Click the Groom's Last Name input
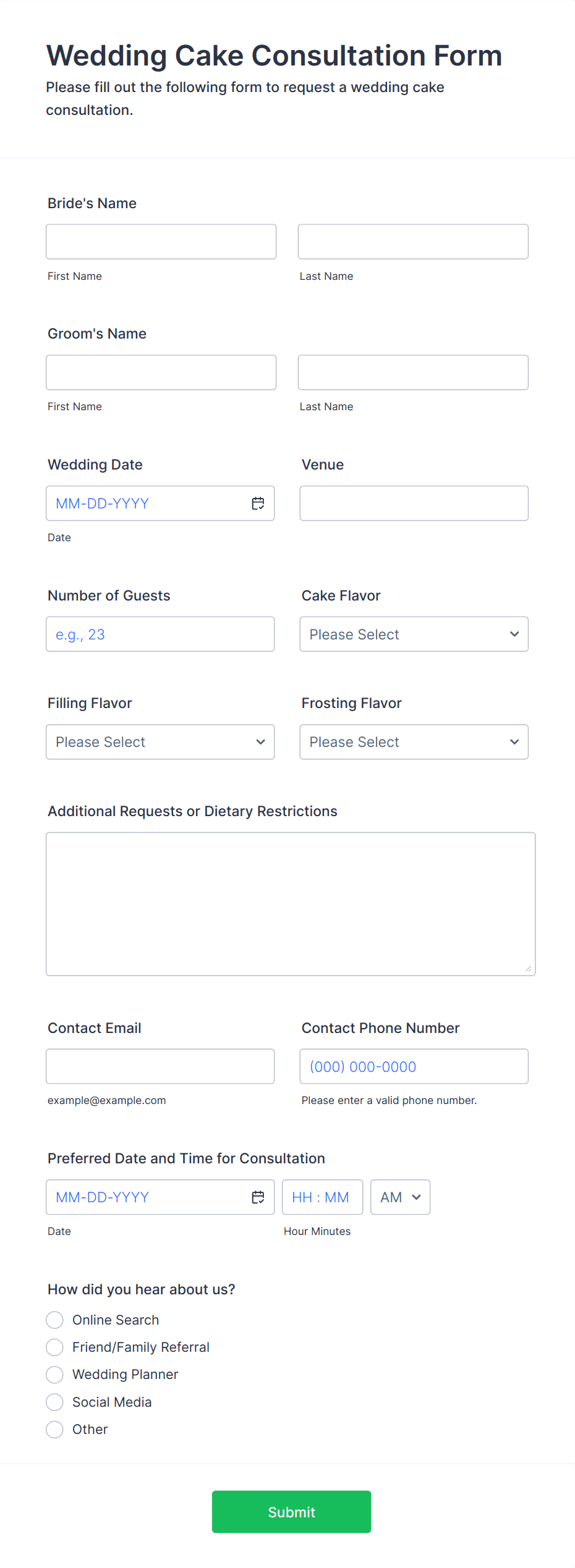This screenshot has width=575, height=1568. [x=413, y=373]
